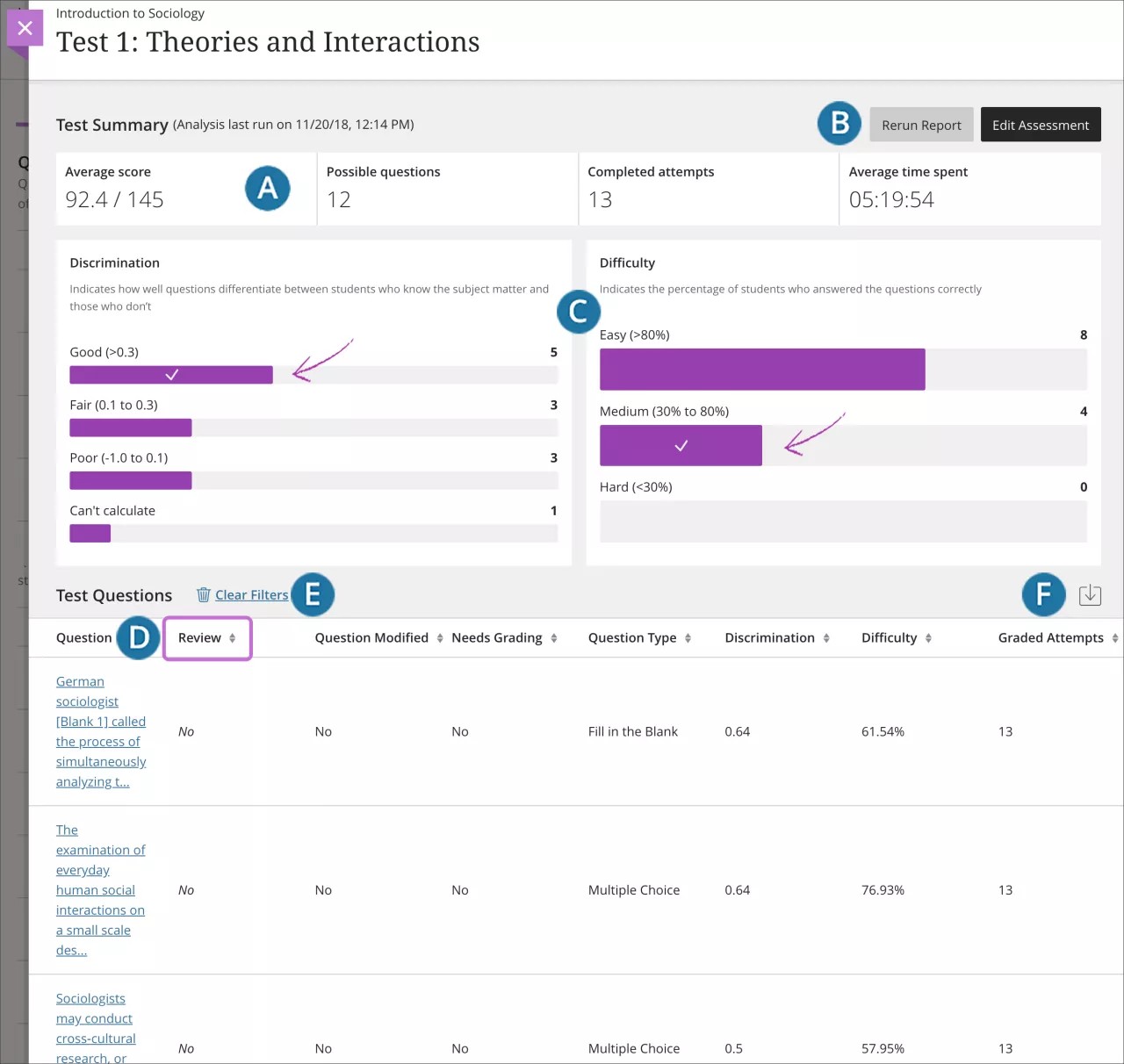Open the everyday human social interactions question
The height and width of the screenshot is (1064, 1124).
pos(99,889)
